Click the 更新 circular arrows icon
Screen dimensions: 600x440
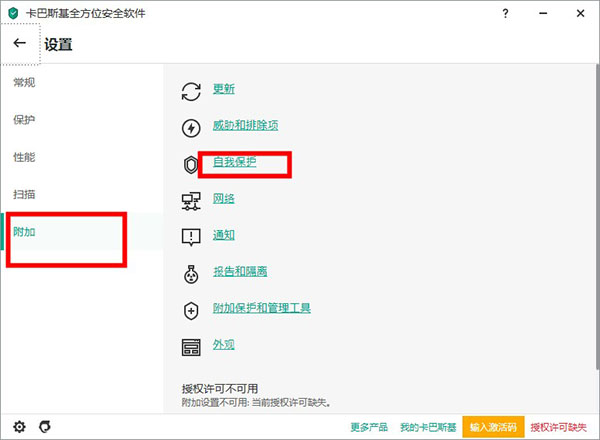tap(191, 91)
